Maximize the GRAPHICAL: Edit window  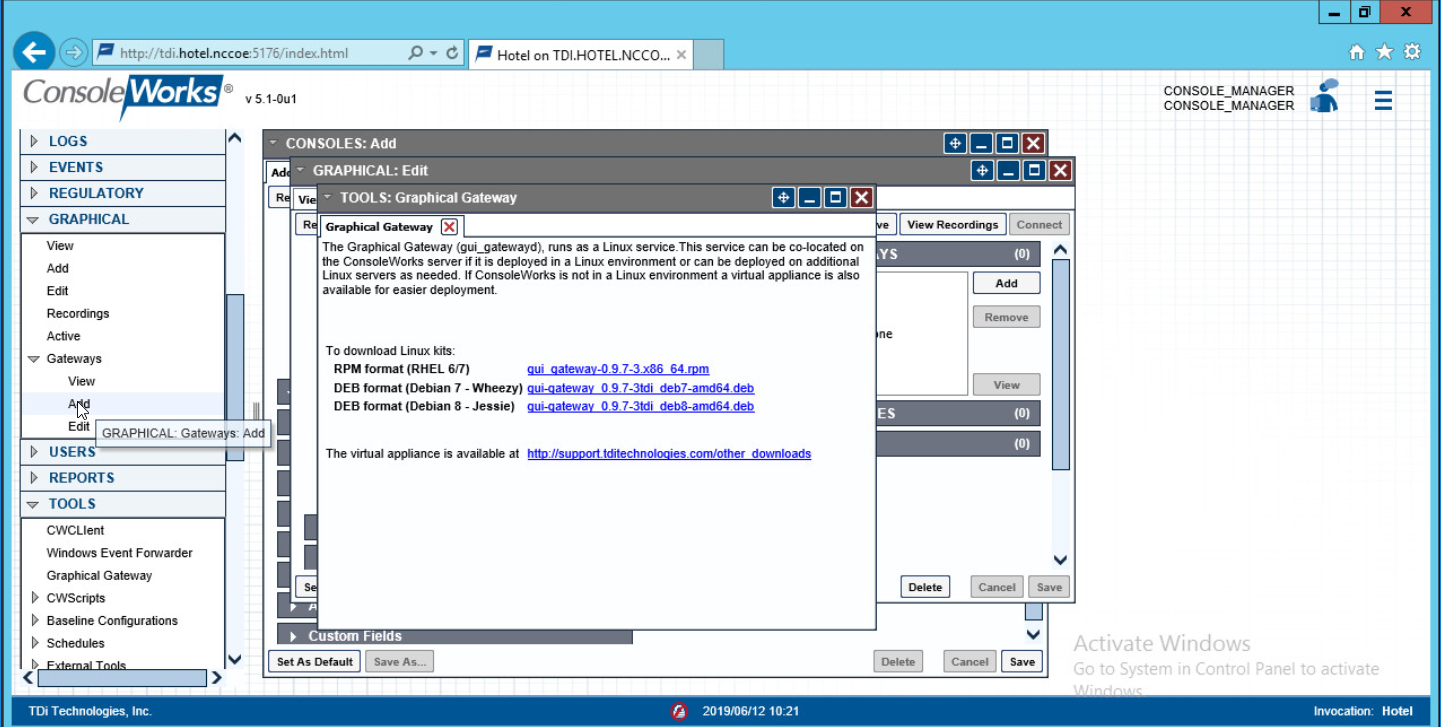[x=1035, y=171]
